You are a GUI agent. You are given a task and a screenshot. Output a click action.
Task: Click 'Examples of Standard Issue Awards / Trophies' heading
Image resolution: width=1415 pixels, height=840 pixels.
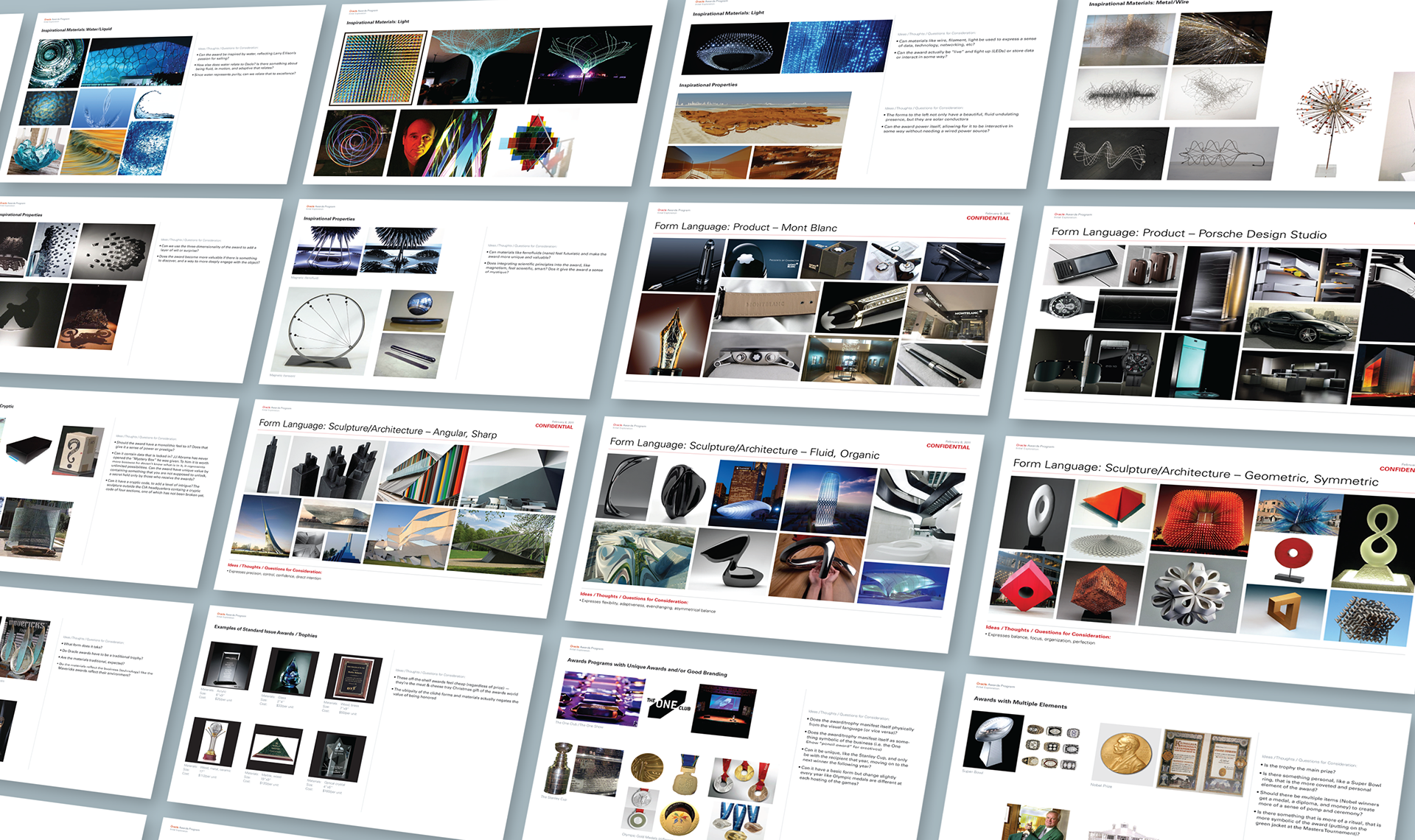pos(265,631)
